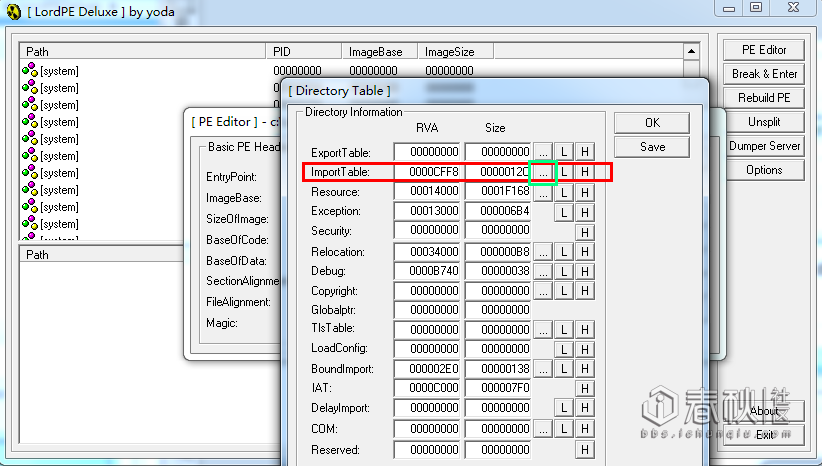Click the L button for LoadConfig
The image size is (822, 466).
click(x=564, y=350)
